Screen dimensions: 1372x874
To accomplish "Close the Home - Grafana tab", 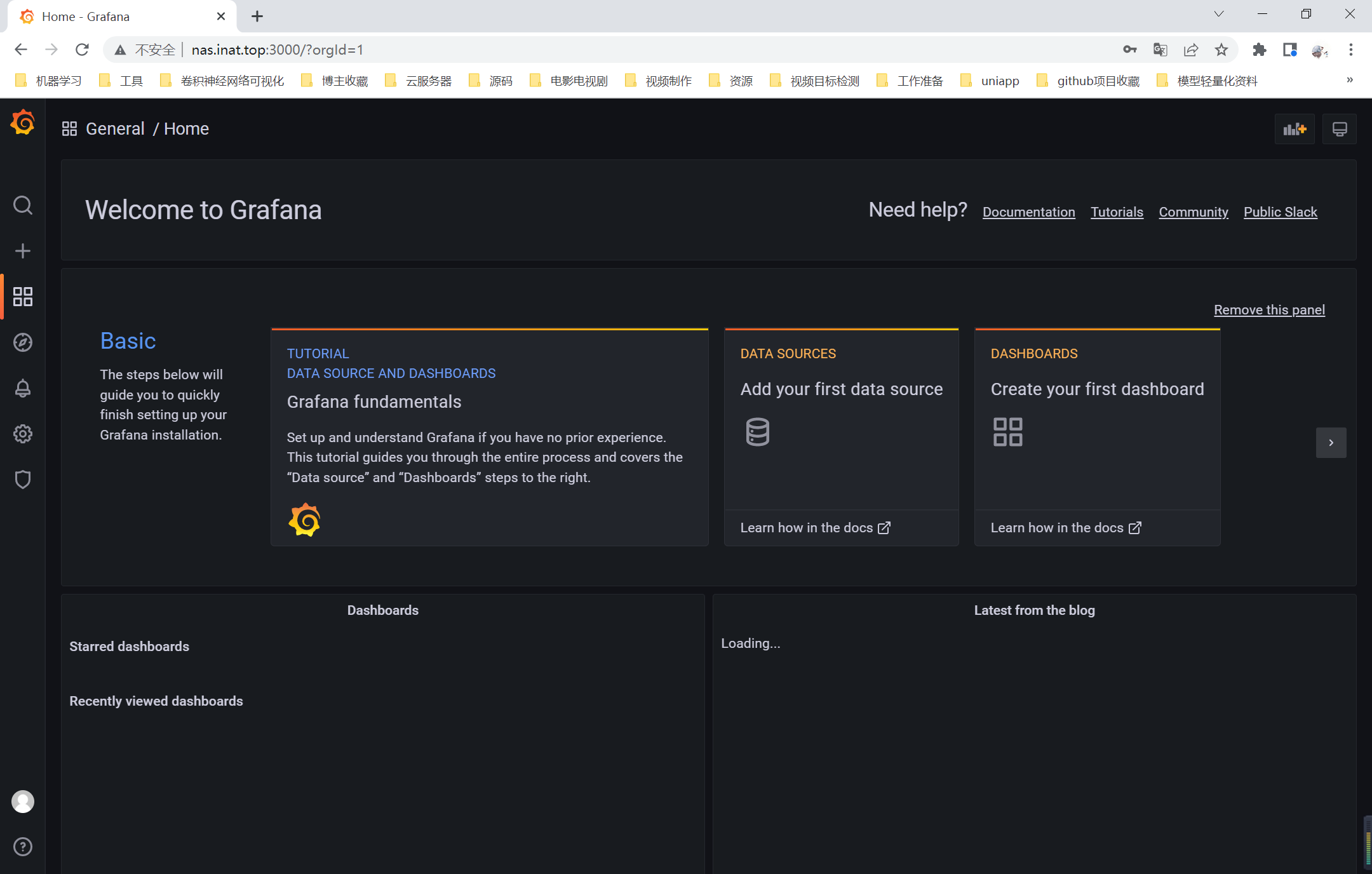I will click(221, 17).
